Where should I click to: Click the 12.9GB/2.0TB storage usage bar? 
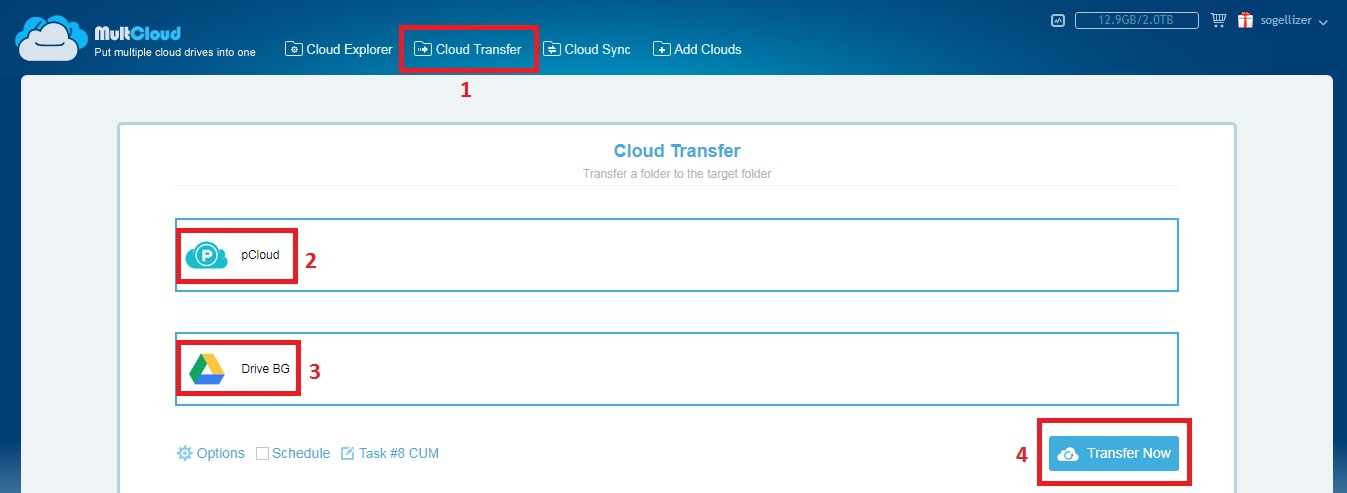(x=1138, y=20)
